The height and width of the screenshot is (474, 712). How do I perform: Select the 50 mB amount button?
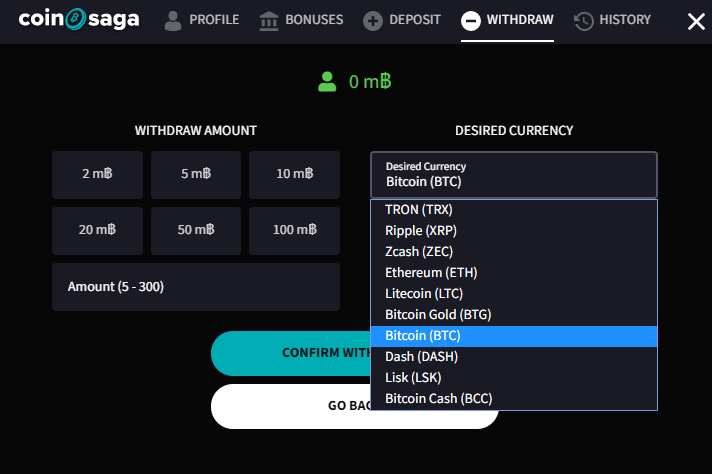(196, 231)
